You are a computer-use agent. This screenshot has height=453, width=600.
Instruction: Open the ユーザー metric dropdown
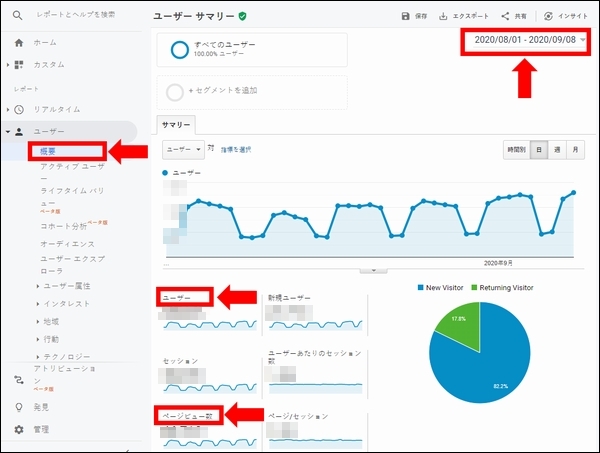(x=183, y=150)
